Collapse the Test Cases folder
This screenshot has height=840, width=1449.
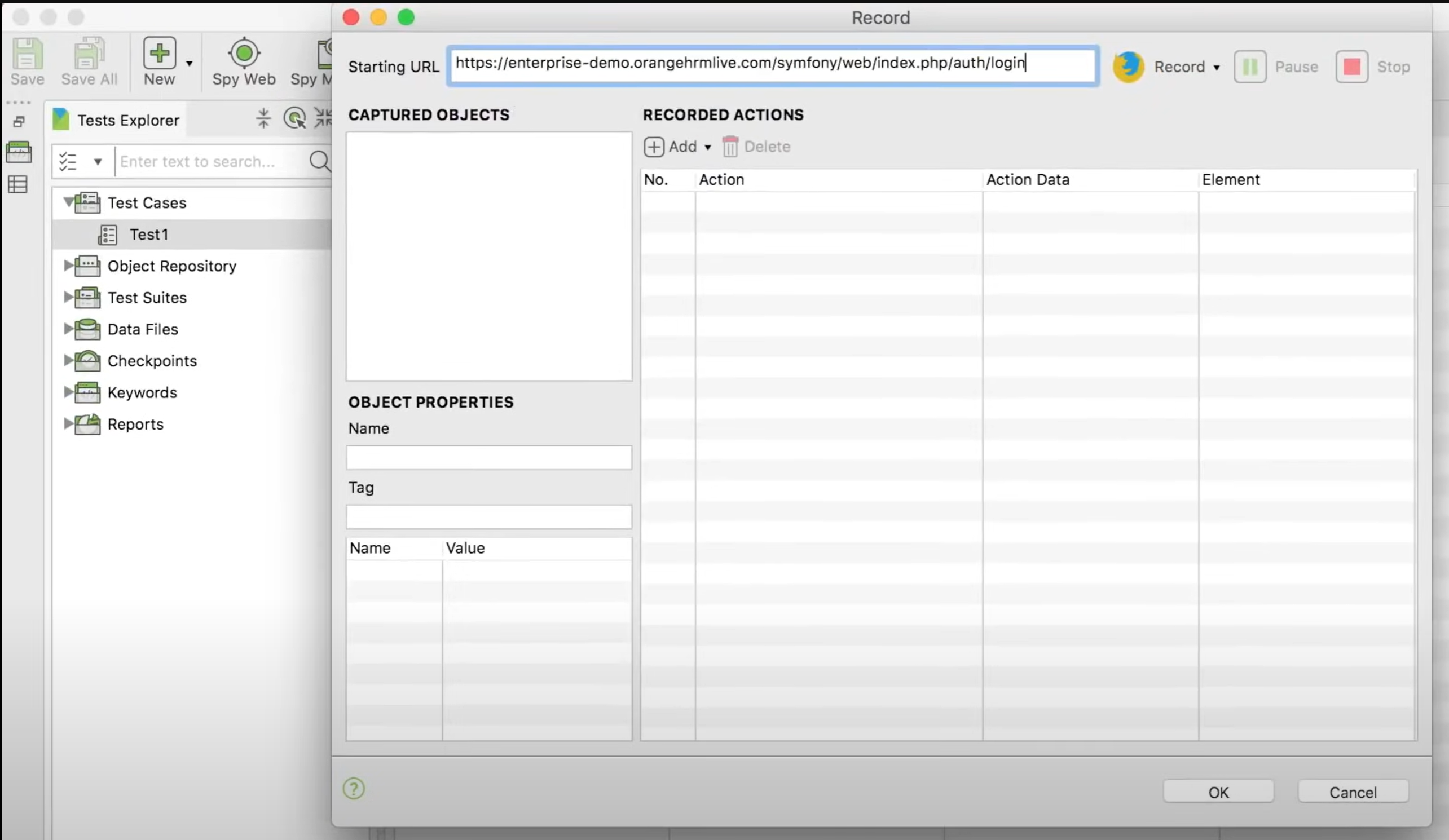pyautogui.click(x=68, y=202)
